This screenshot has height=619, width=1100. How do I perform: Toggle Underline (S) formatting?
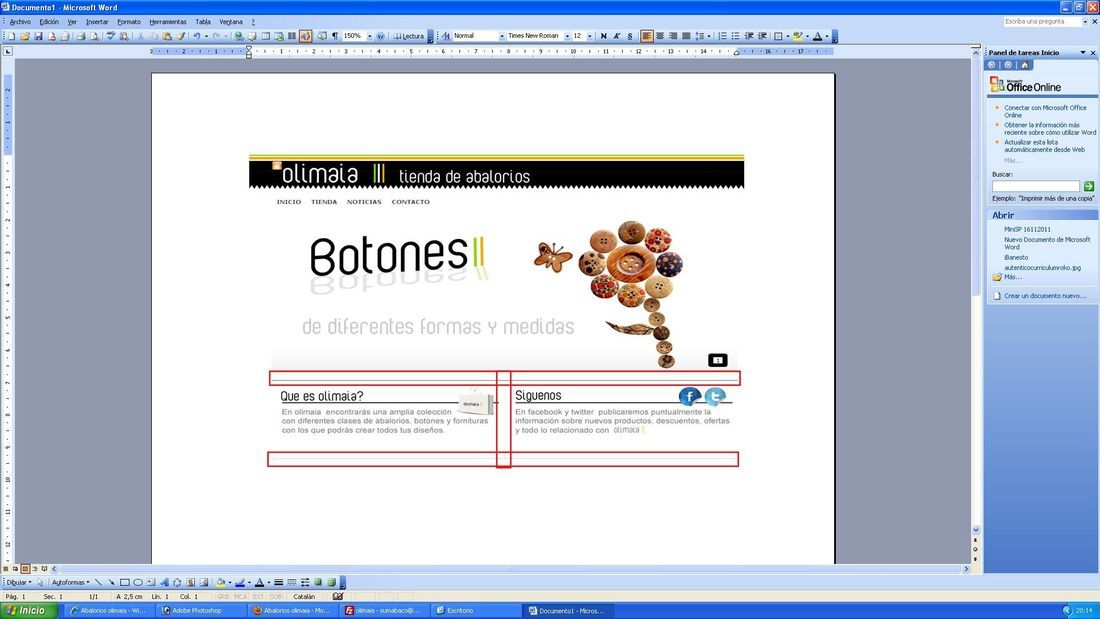pyautogui.click(x=630, y=36)
